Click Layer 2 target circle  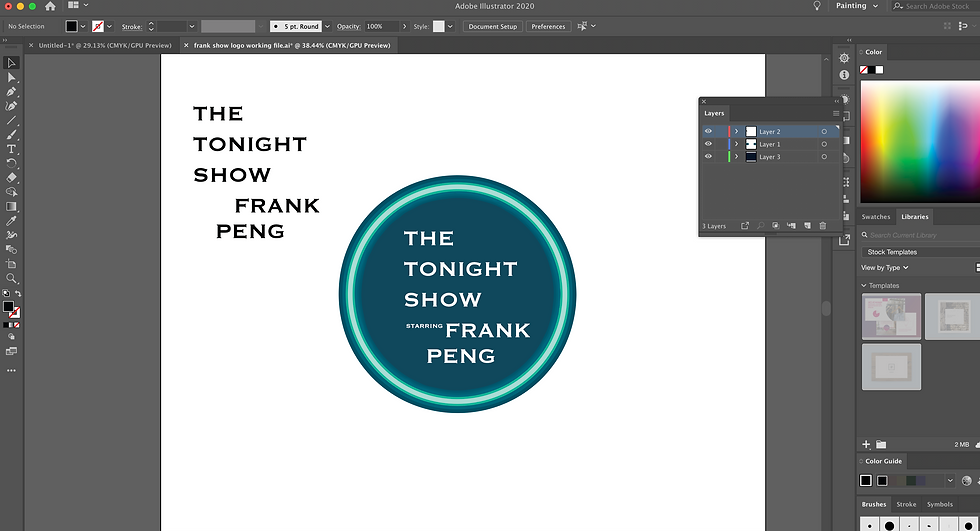coord(824,132)
